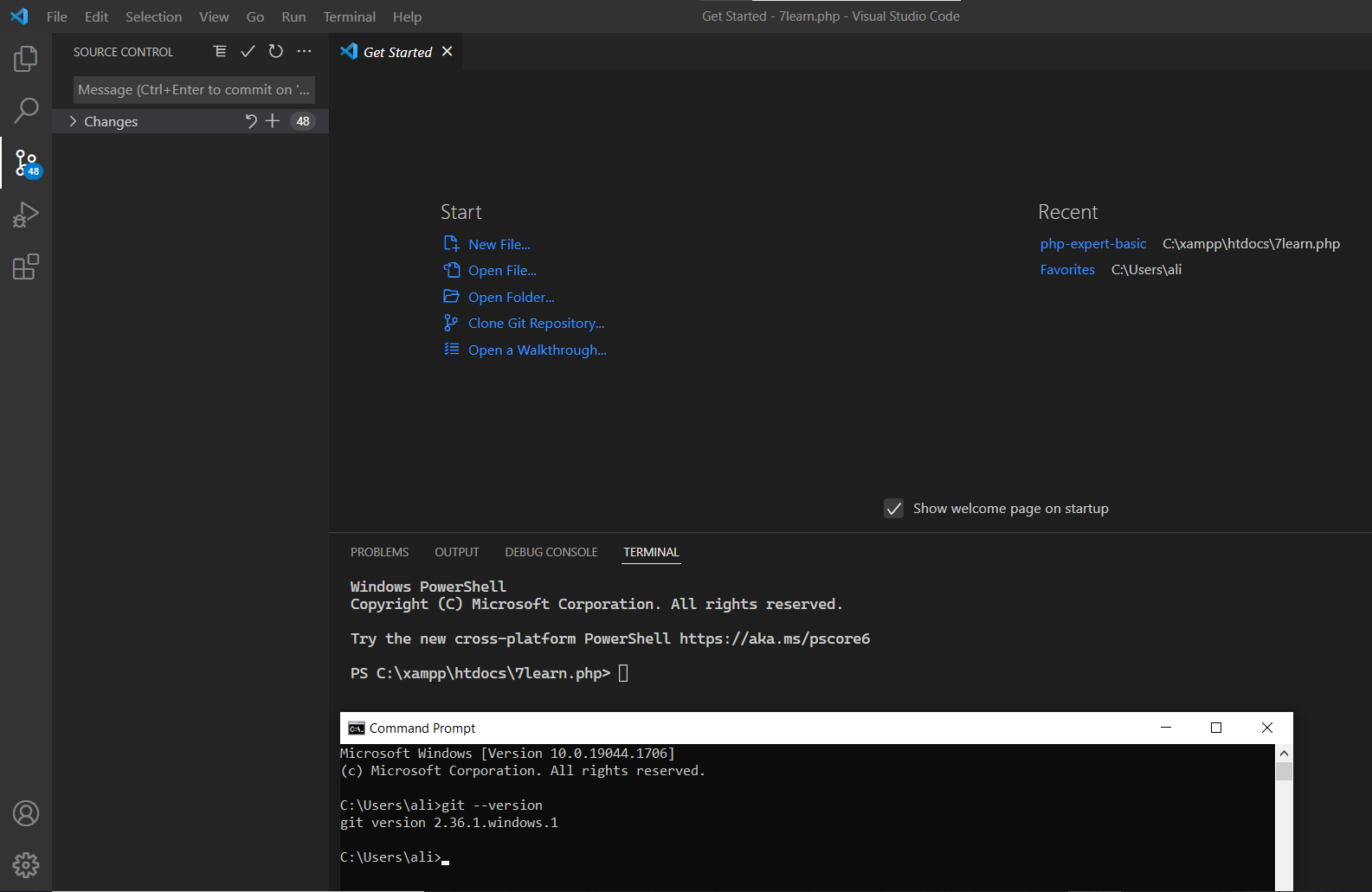Image resolution: width=1372 pixels, height=892 pixels.
Task: Open the Manage gear icon
Action: coord(26,865)
